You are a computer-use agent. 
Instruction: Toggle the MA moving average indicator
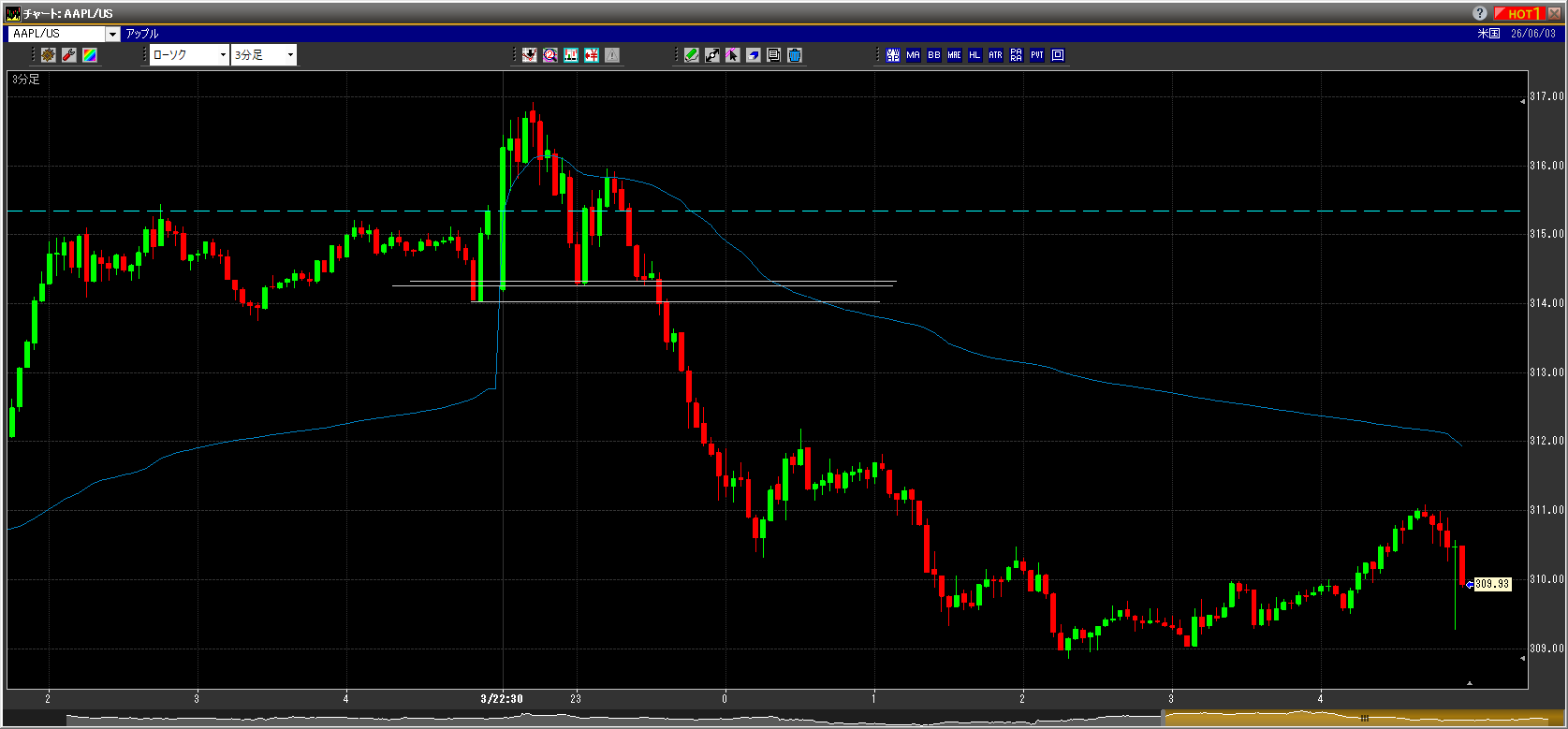[914, 55]
